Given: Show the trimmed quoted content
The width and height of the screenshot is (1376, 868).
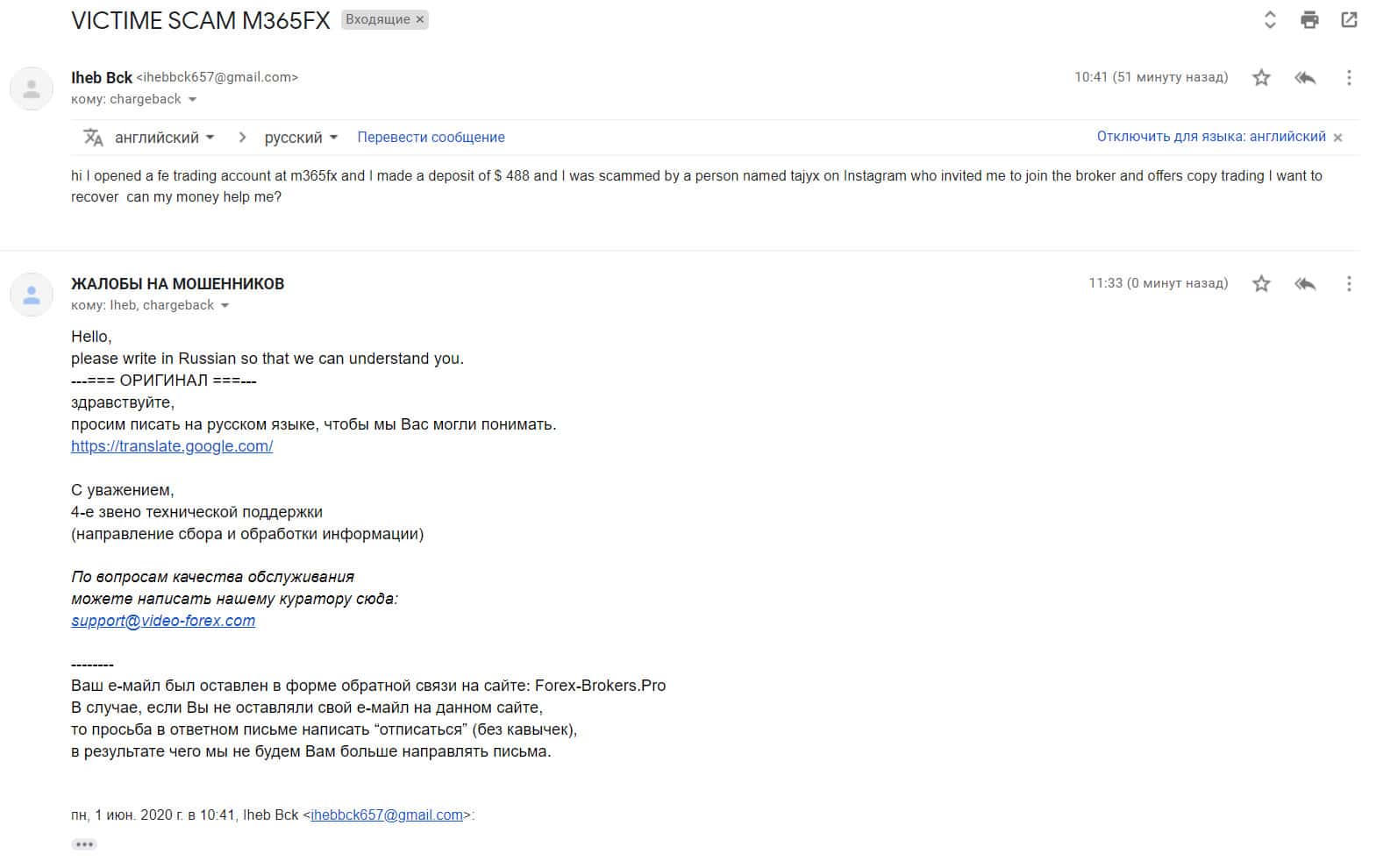Looking at the screenshot, I should (84, 844).
